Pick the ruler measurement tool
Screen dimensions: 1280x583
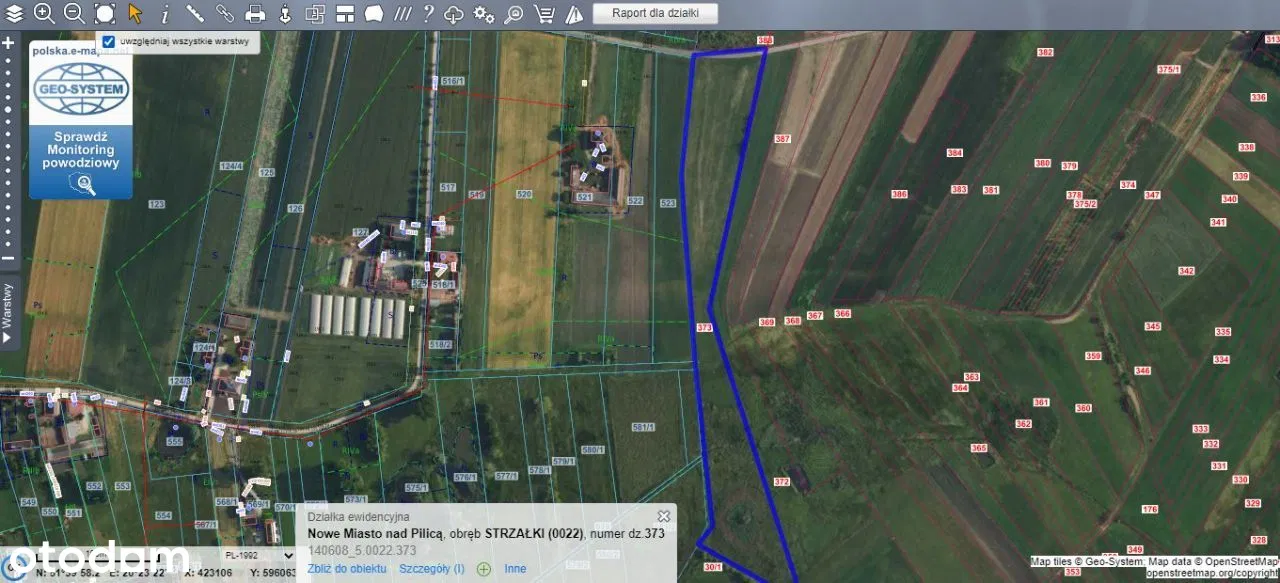195,14
